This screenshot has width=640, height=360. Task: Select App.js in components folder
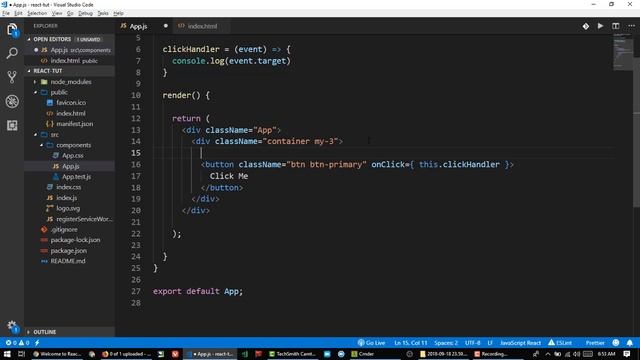click(x=69, y=166)
